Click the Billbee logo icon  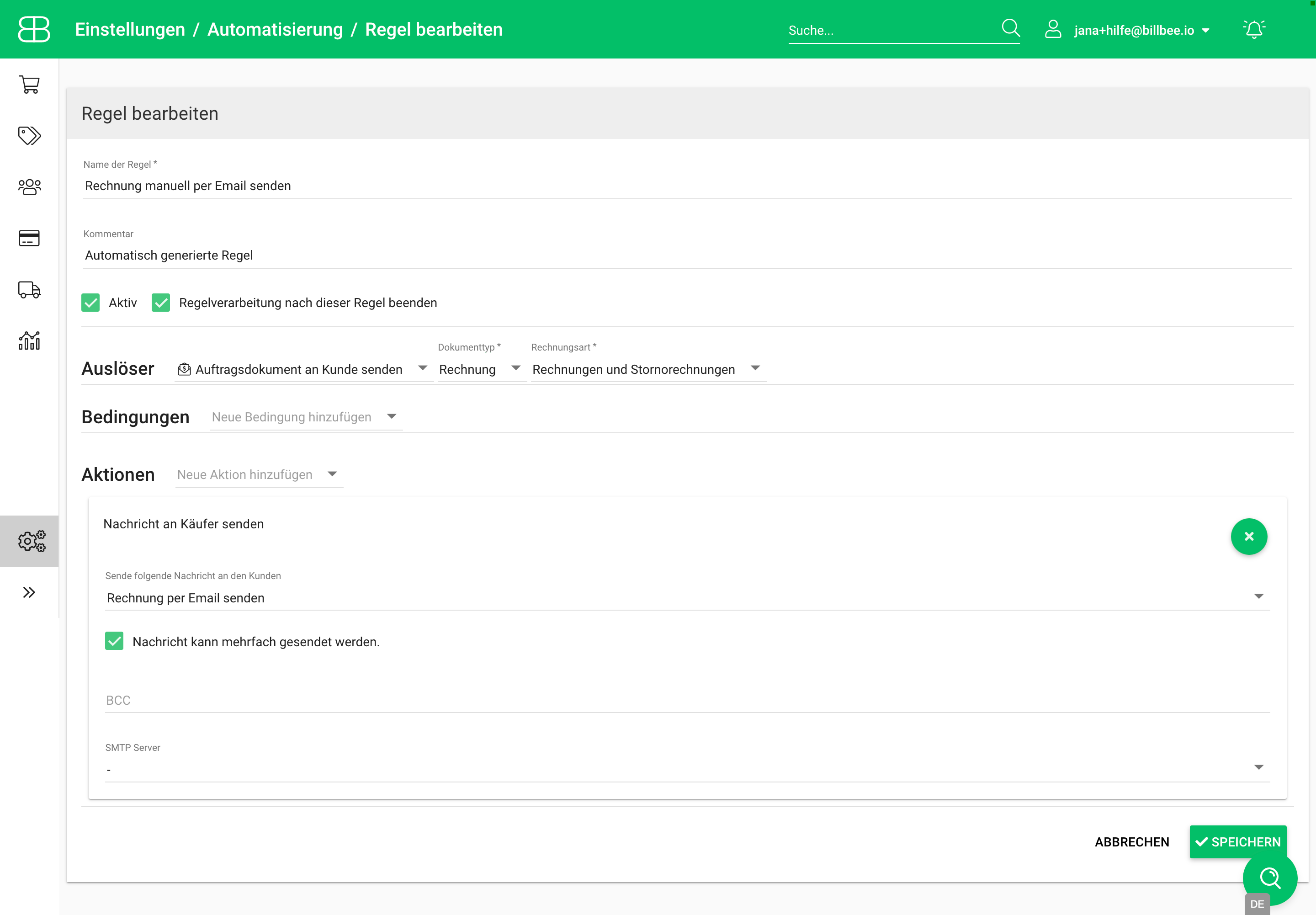(x=34, y=29)
